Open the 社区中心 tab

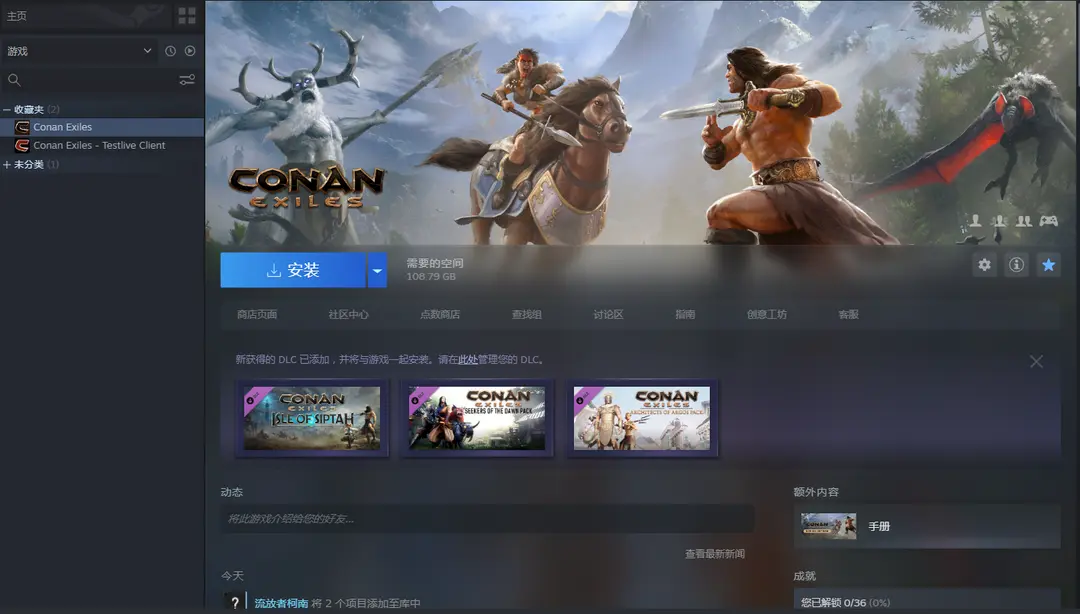tap(349, 314)
